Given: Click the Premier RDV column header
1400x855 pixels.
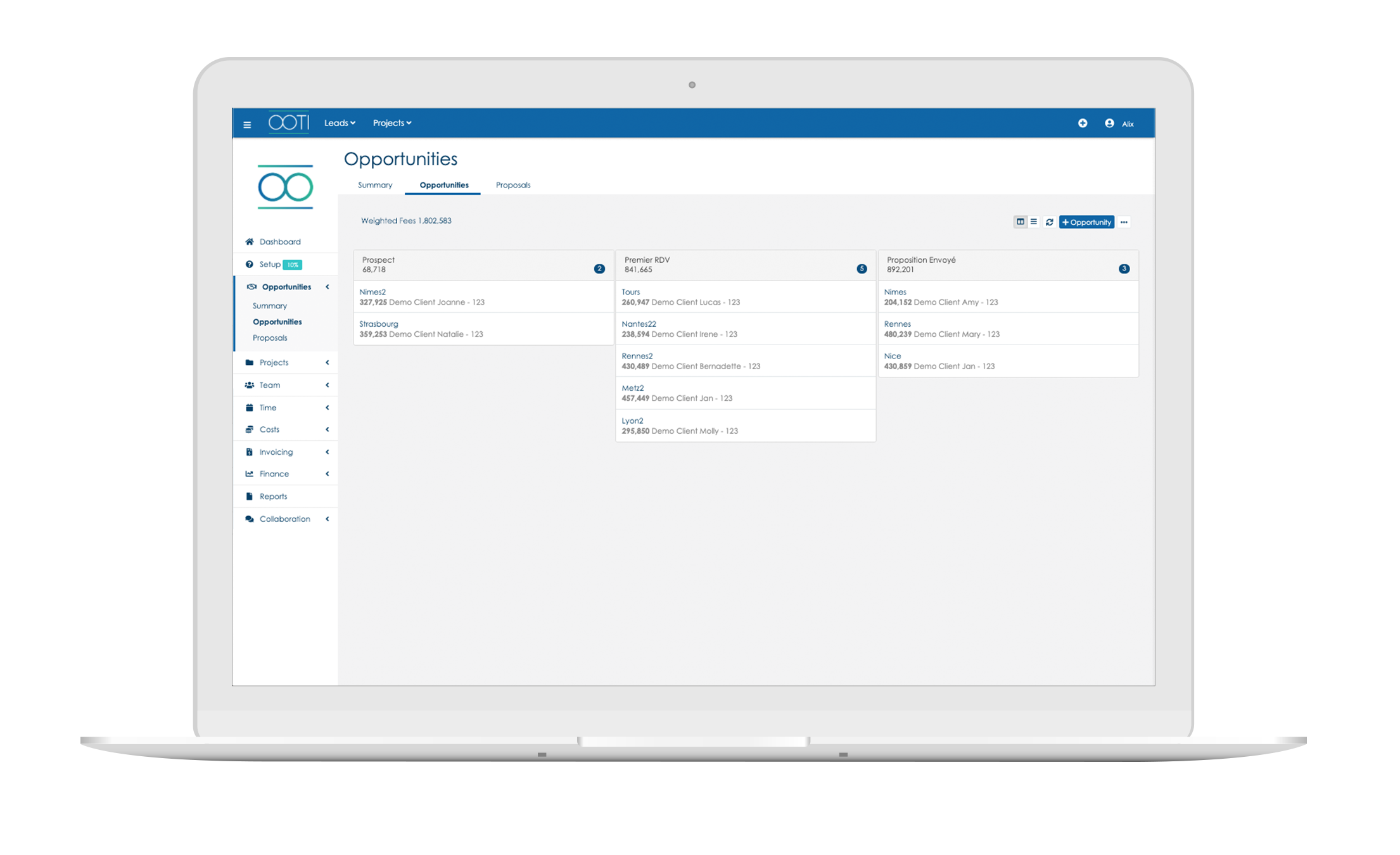Looking at the screenshot, I should [x=746, y=265].
